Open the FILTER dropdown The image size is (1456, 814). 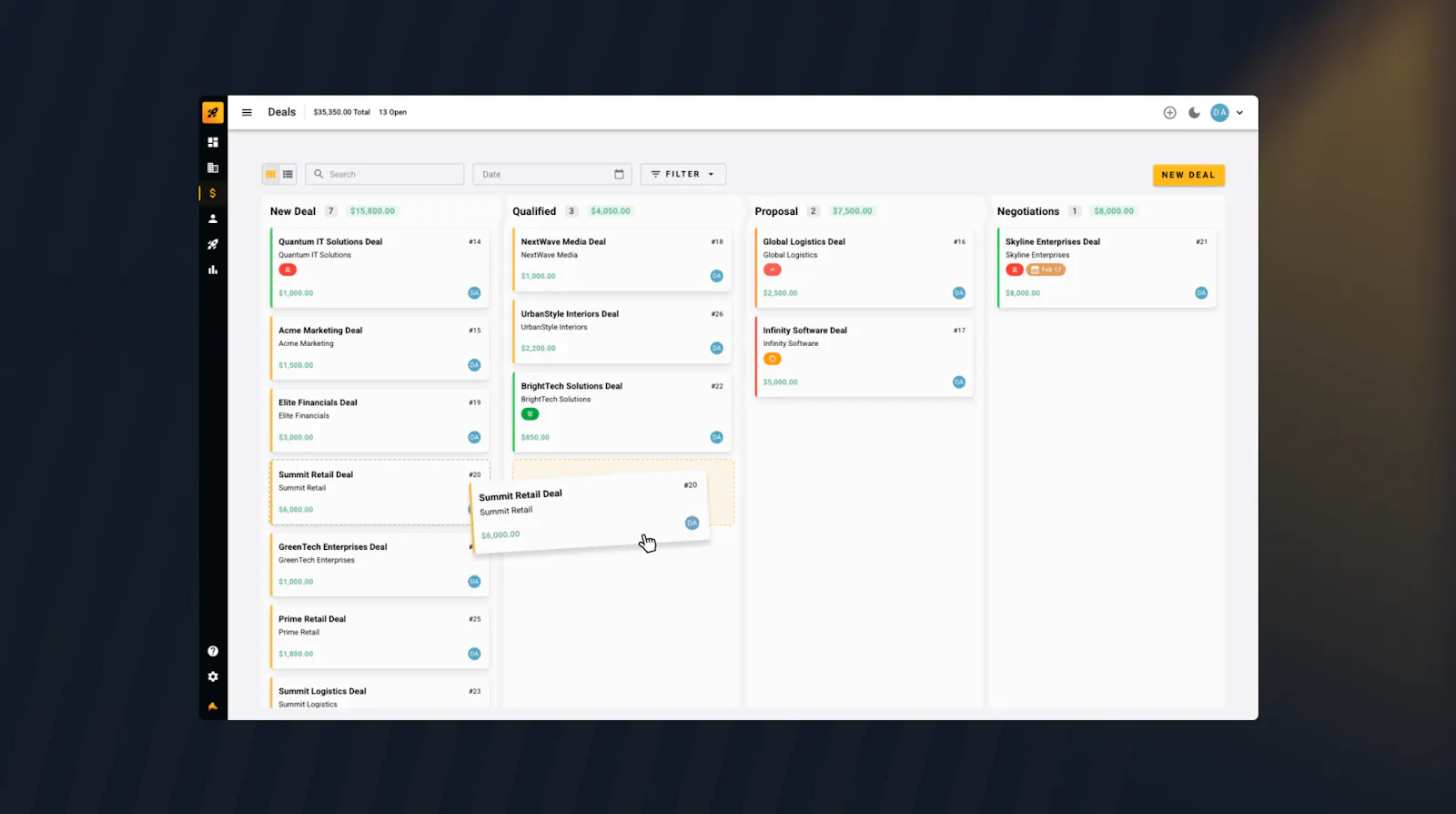[683, 174]
